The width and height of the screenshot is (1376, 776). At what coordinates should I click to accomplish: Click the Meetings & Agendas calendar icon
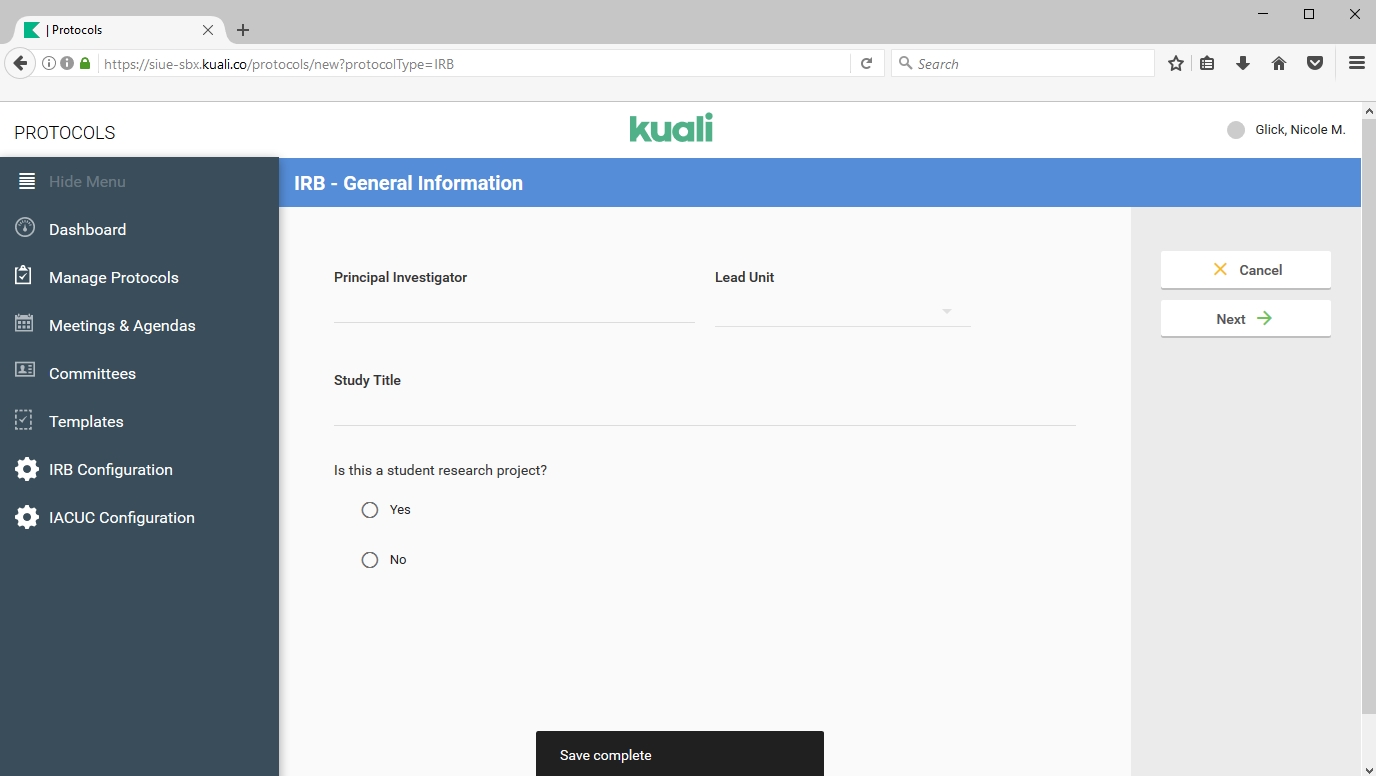25,324
